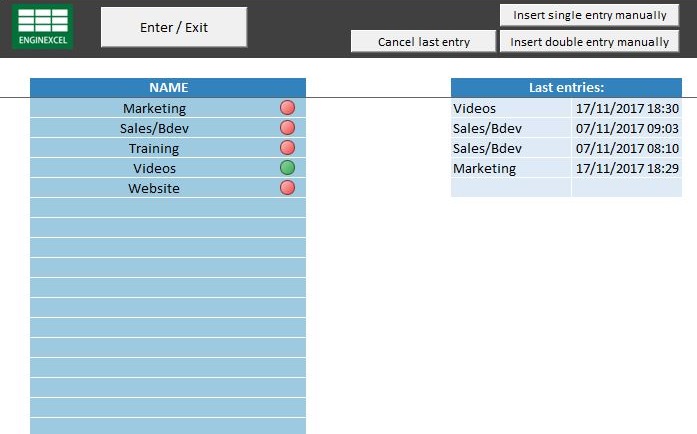Click Insert single entry manually button

[589, 15]
